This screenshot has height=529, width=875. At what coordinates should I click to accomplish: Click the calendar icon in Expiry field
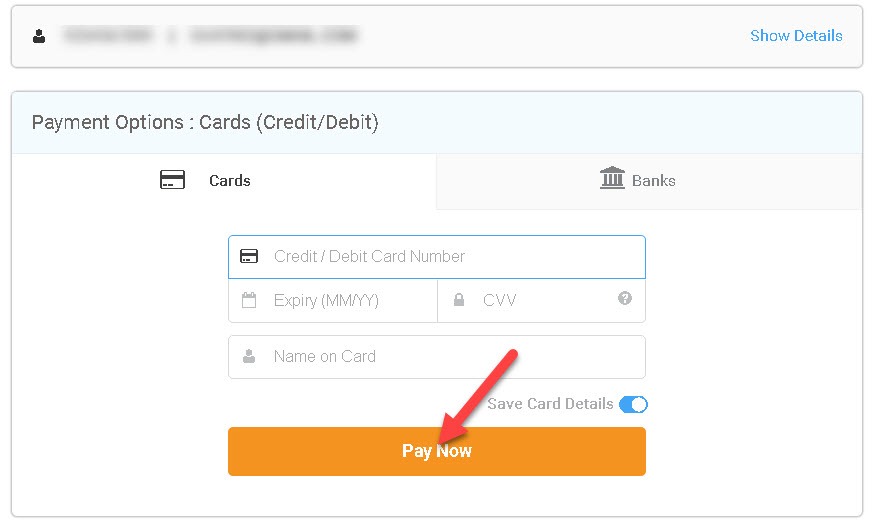click(250, 300)
